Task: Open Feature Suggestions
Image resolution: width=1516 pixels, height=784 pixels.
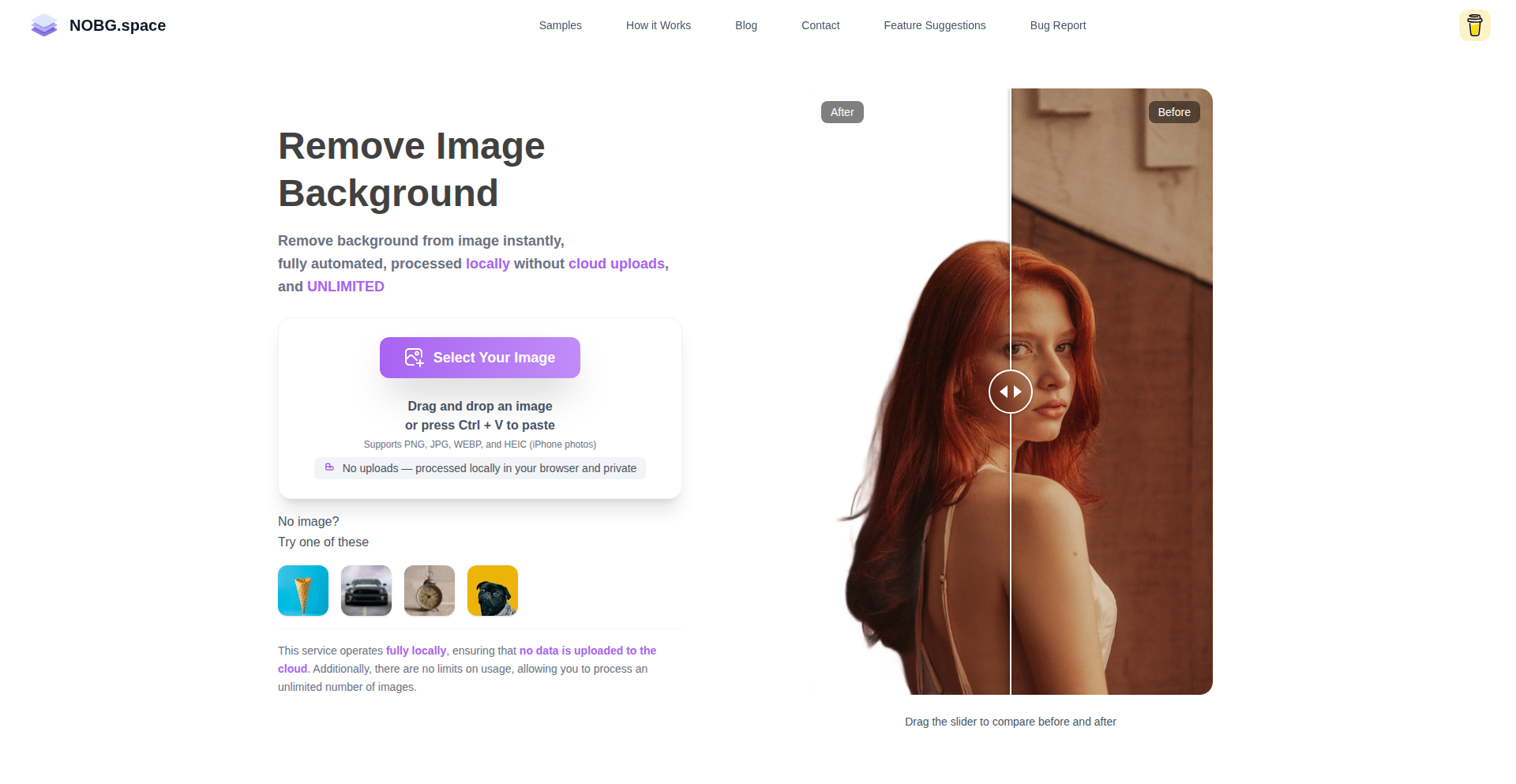Action: 935,25
